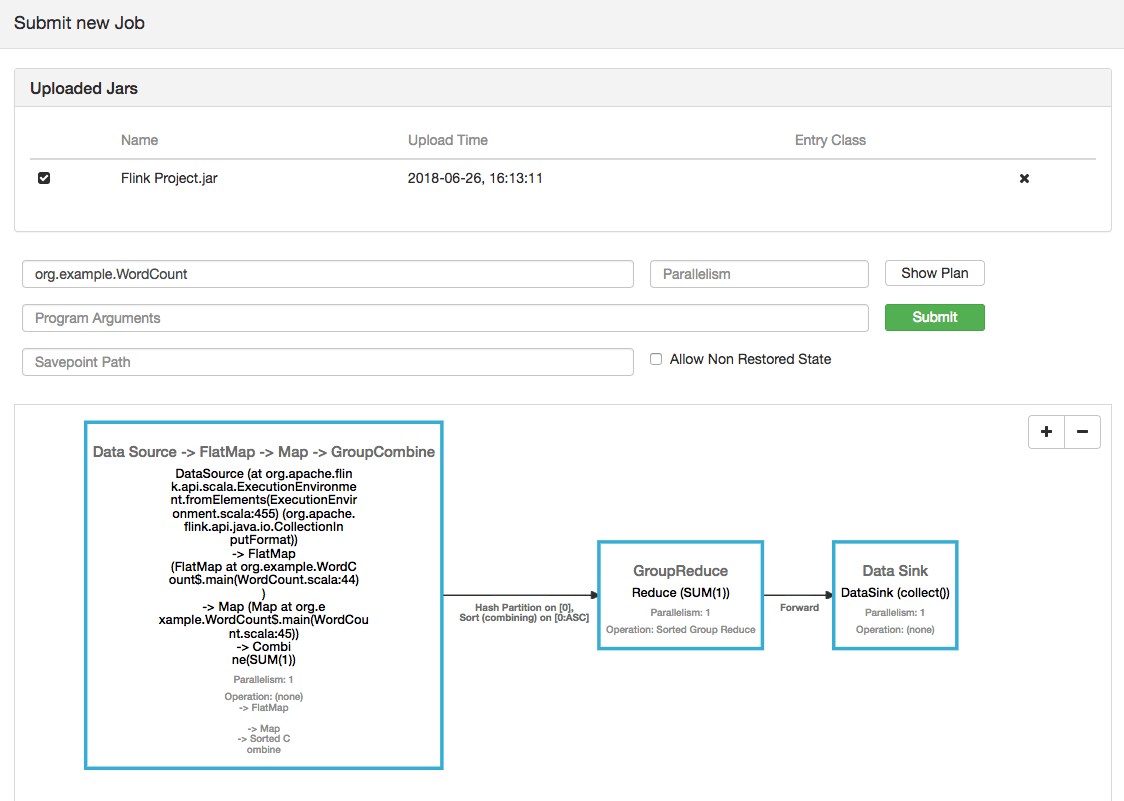Select the Savepoint Path field
Image resolution: width=1124 pixels, height=801 pixels.
tap(327, 362)
